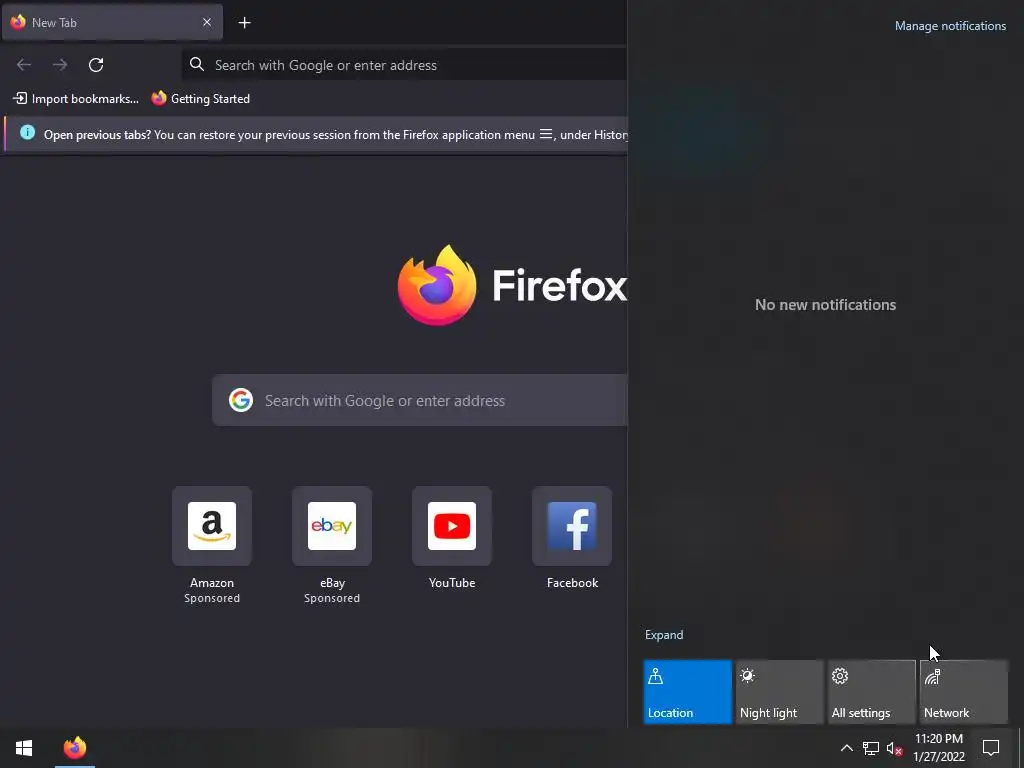Screen dimensions: 1024x768
Task: Open the Network quick action
Action: pos(964,692)
